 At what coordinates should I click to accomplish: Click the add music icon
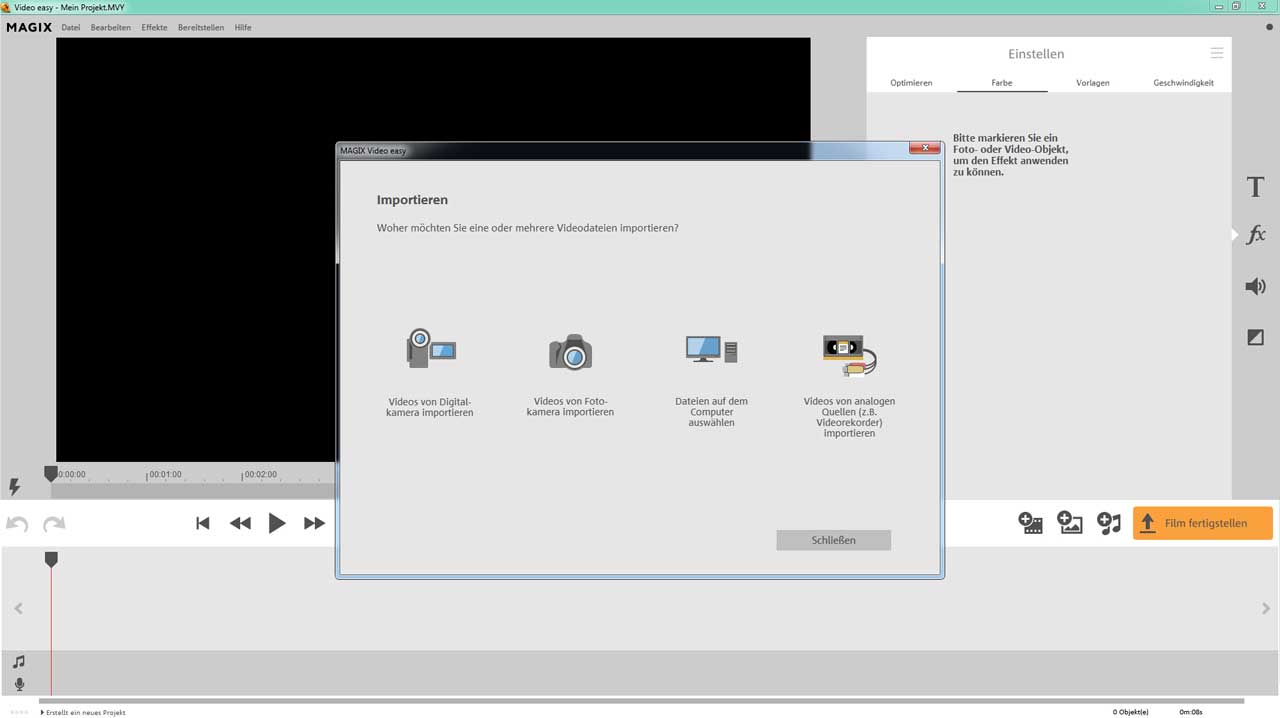tap(1109, 523)
